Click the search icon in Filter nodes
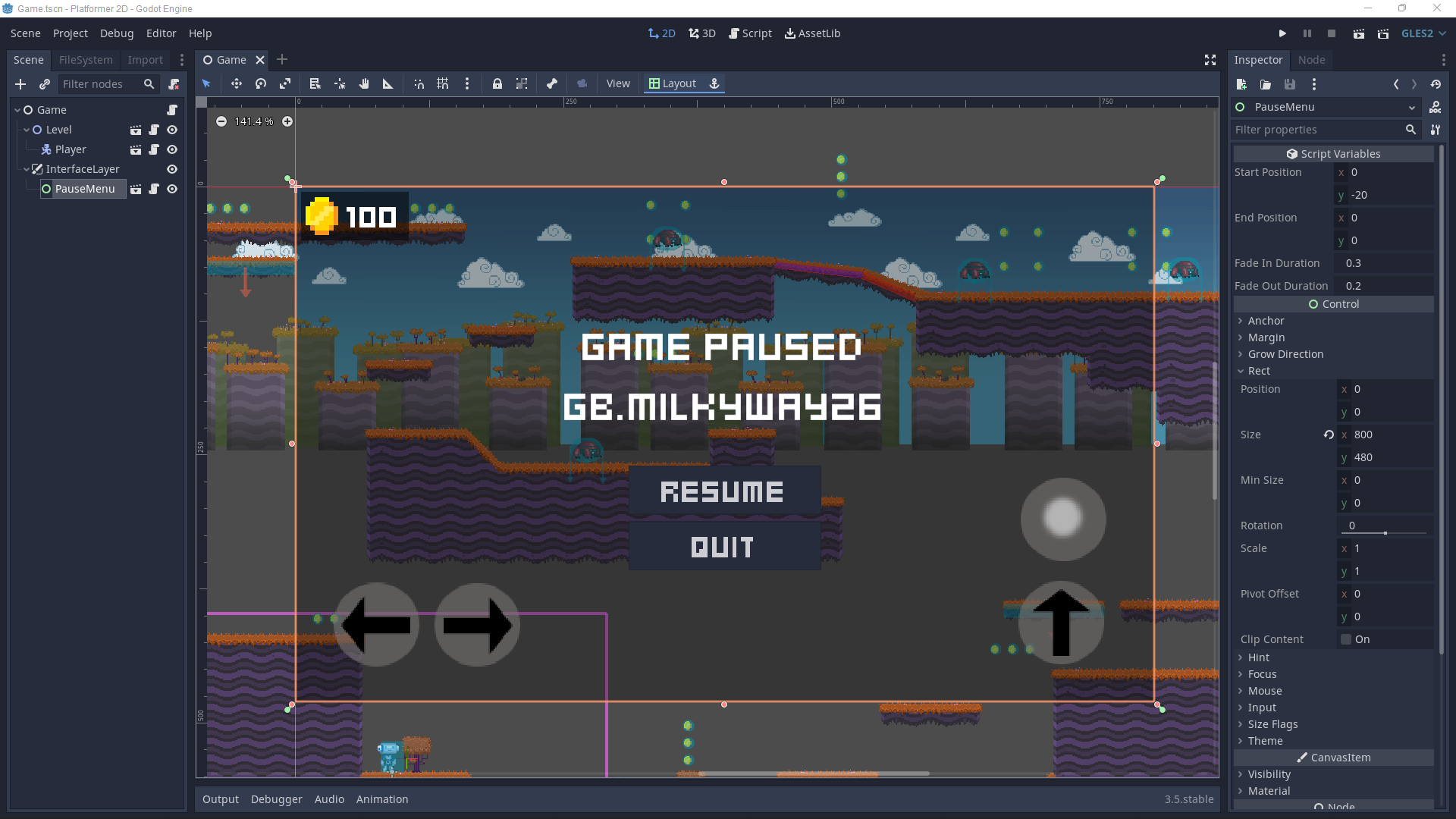 coord(149,84)
